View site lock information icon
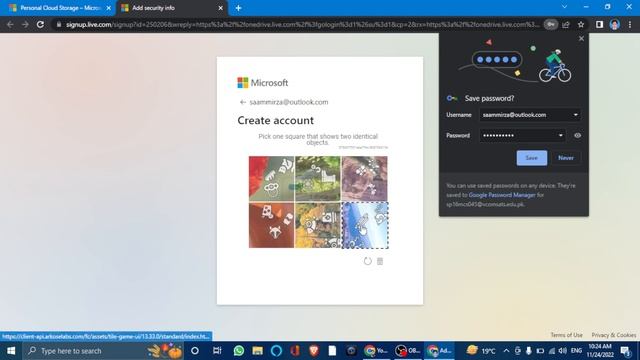The height and width of the screenshot is (360, 640). click(59, 24)
